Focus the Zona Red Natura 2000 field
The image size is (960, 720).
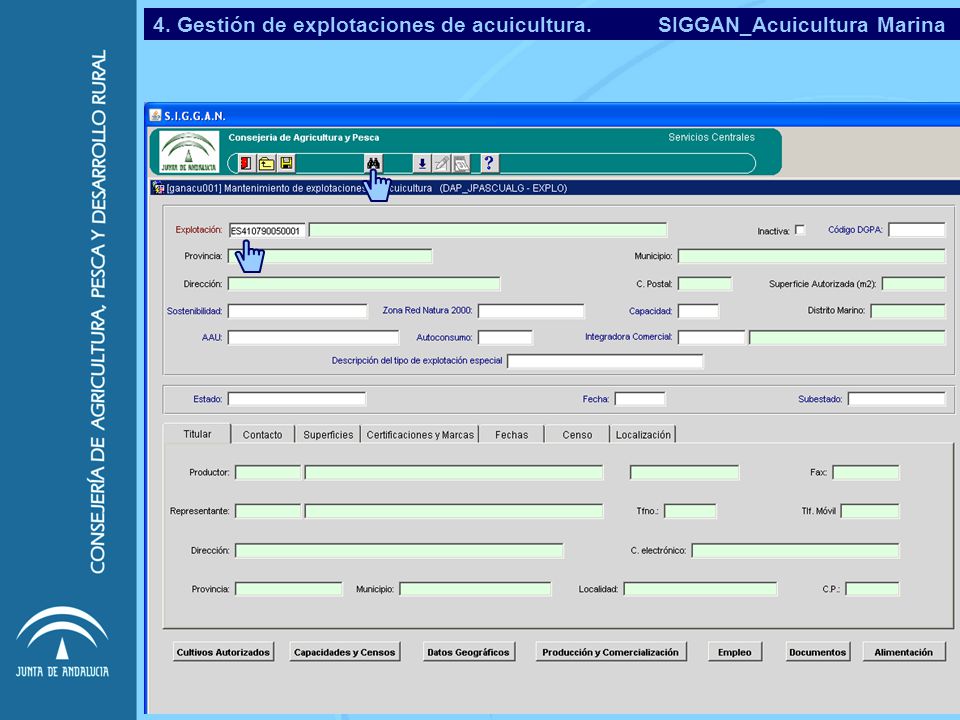[531, 311]
